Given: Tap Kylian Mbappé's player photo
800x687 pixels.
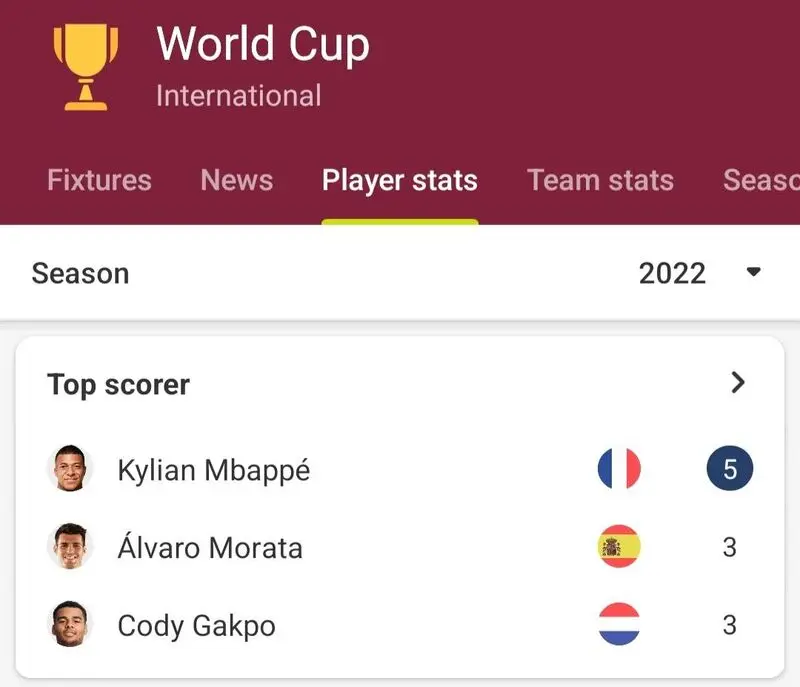Looking at the screenshot, I should point(70,468).
